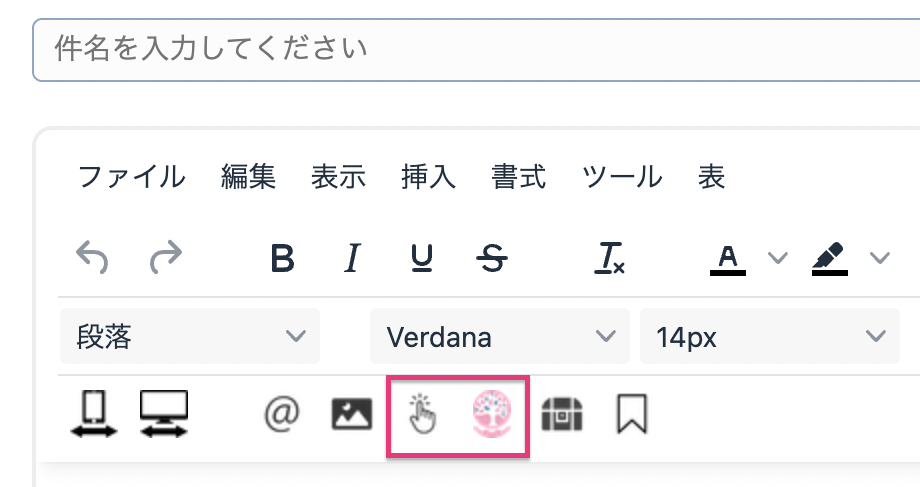Click the redo arrow icon
Viewport: 920px width, 487px height.
[165, 259]
